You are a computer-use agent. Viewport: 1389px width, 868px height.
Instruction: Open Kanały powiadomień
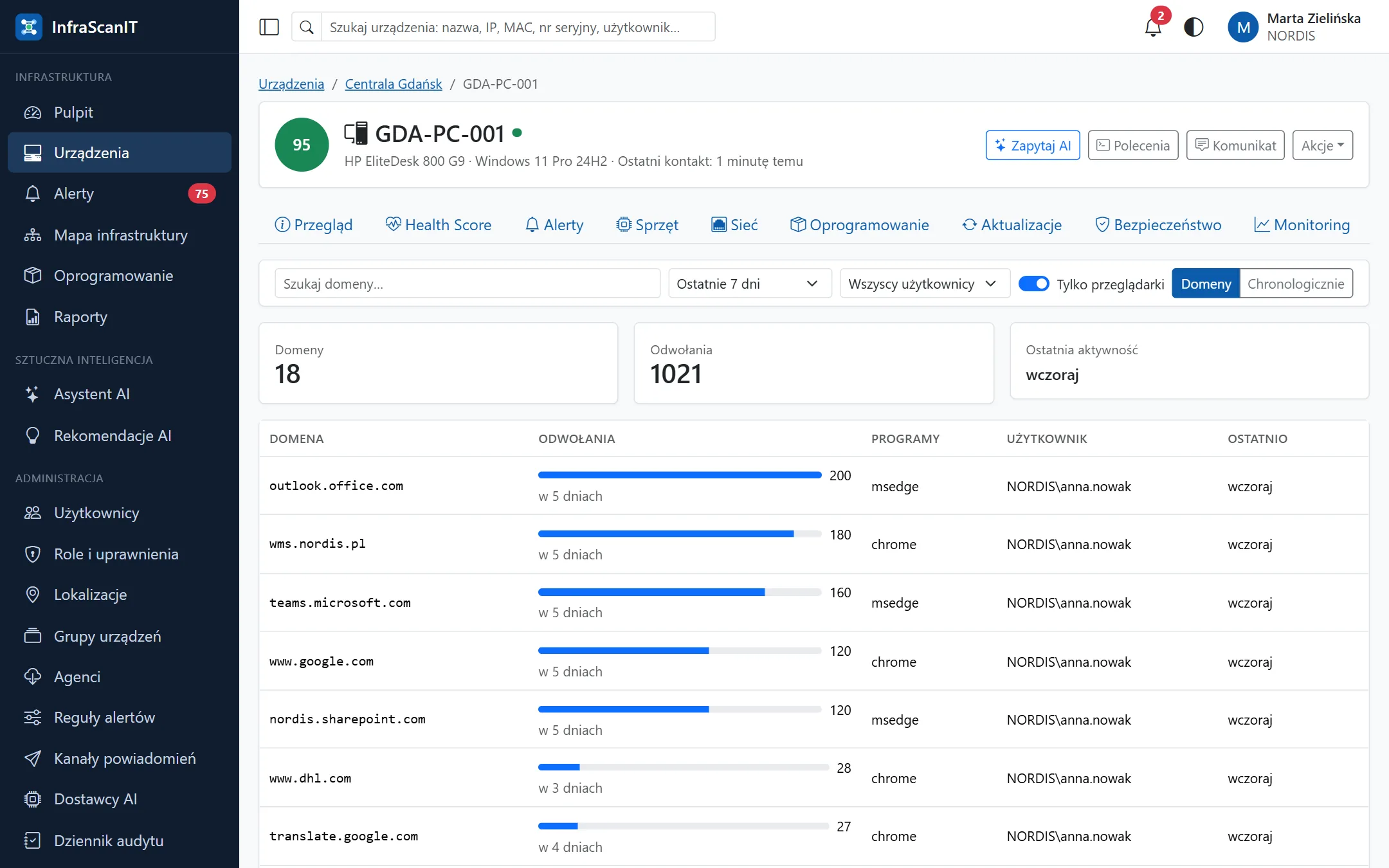(x=120, y=759)
